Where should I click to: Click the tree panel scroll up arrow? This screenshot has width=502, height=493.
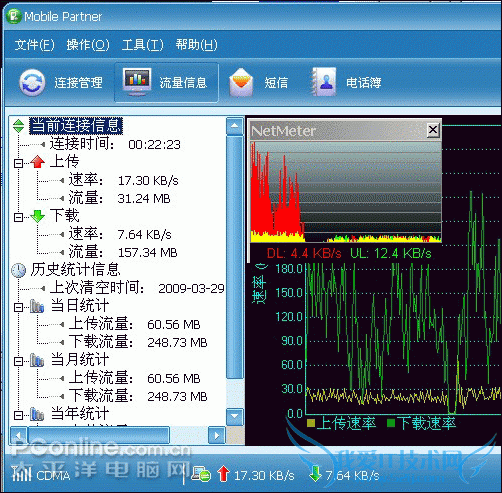(x=235, y=126)
